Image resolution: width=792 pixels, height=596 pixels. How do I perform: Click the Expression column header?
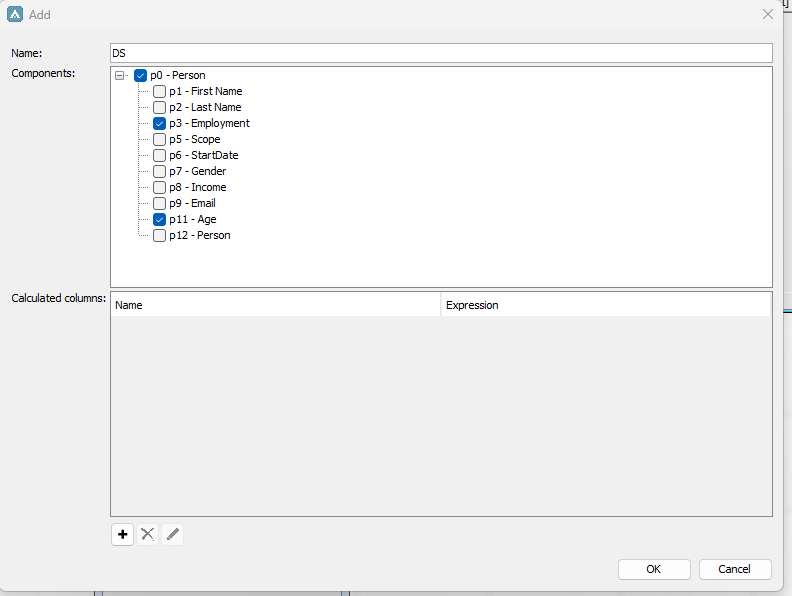tap(605, 305)
